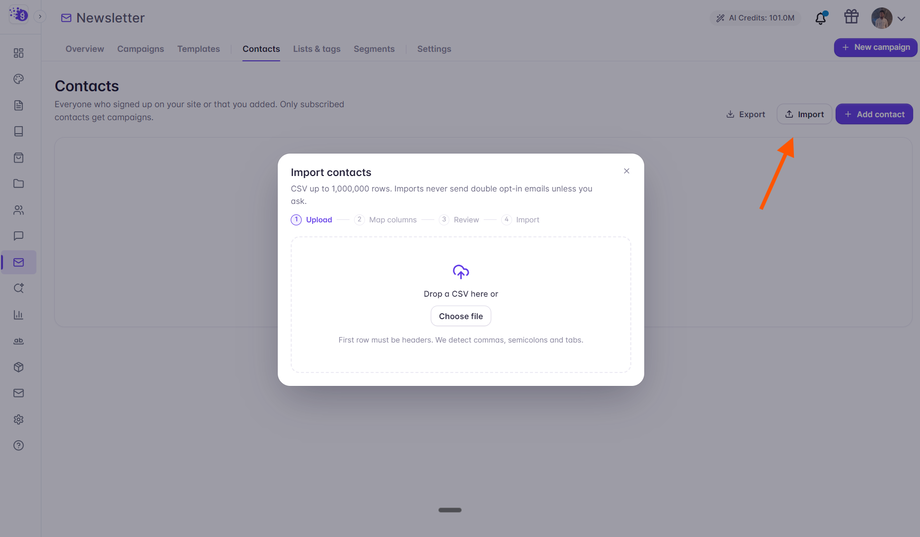Select the Contacts tab
This screenshot has width=920, height=537.
tap(261, 49)
